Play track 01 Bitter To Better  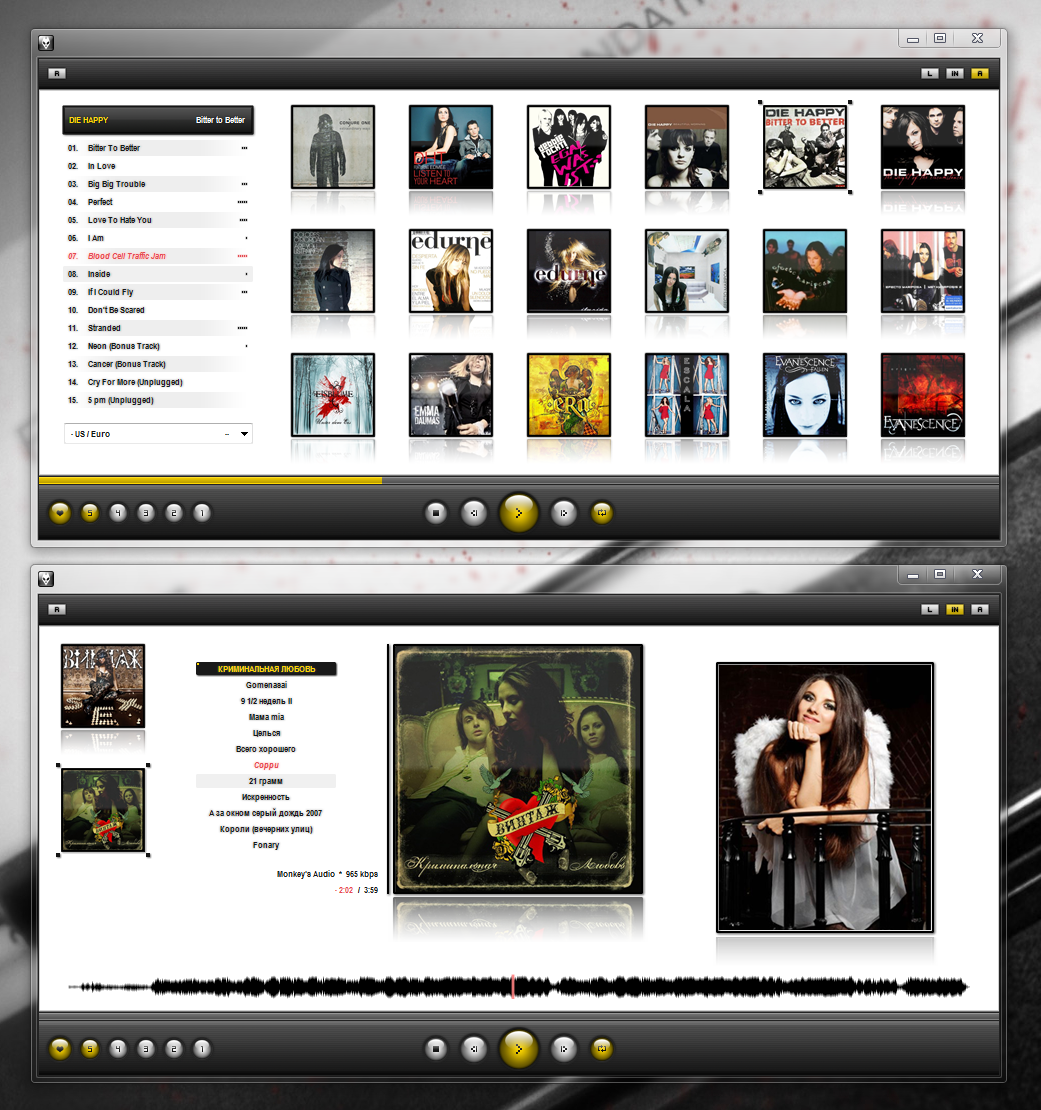click(158, 148)
